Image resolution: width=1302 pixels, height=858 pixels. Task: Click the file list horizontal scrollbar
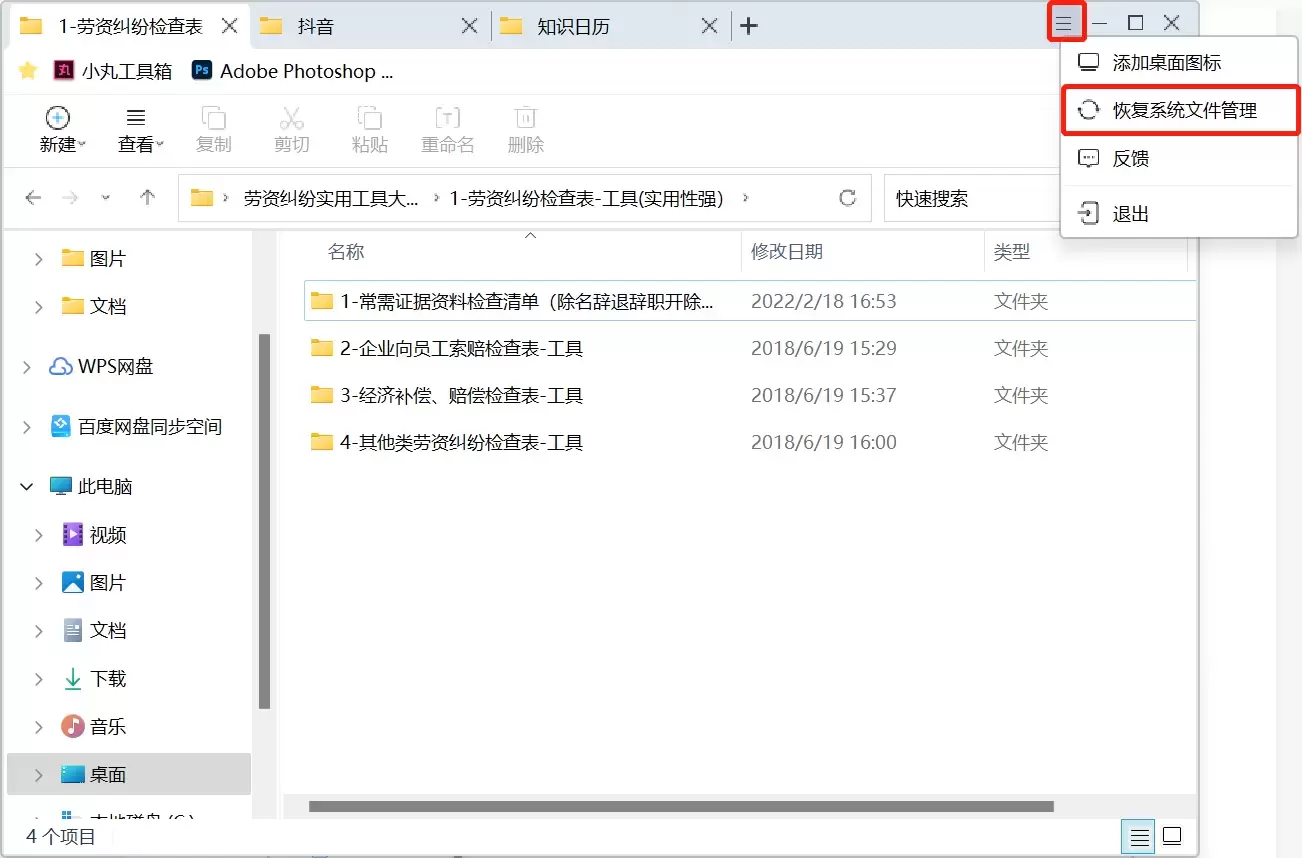point(681,806)
